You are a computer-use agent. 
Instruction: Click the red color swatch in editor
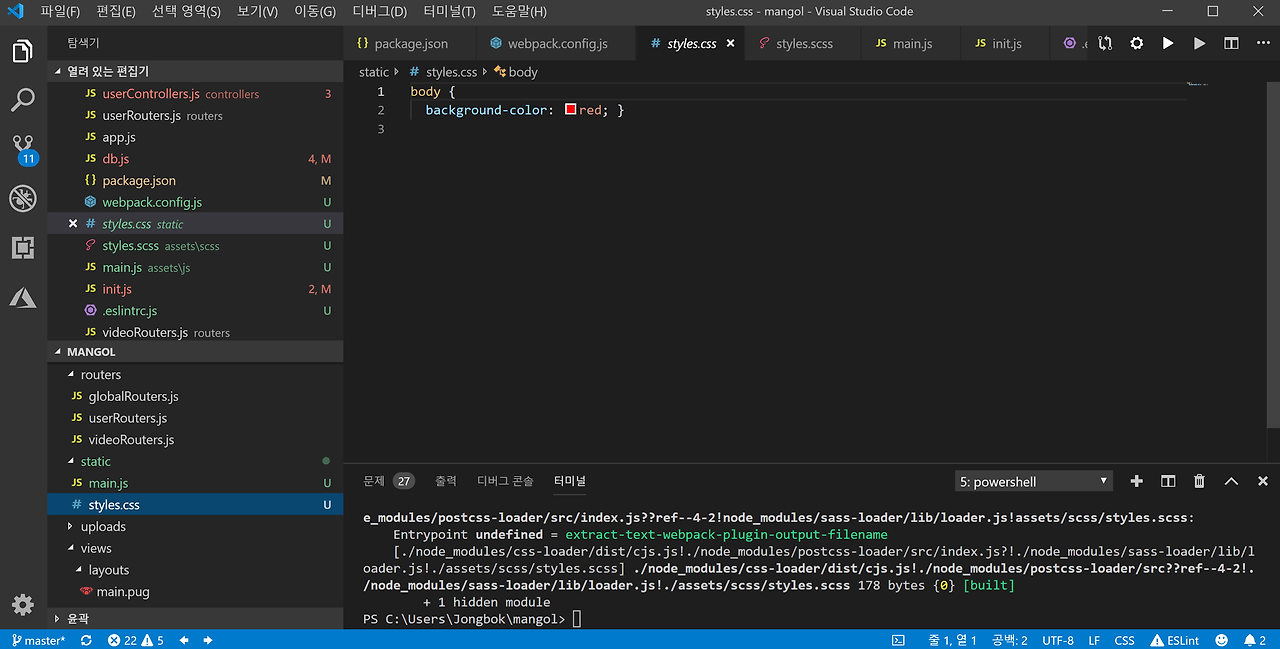[x=570, y=110]
